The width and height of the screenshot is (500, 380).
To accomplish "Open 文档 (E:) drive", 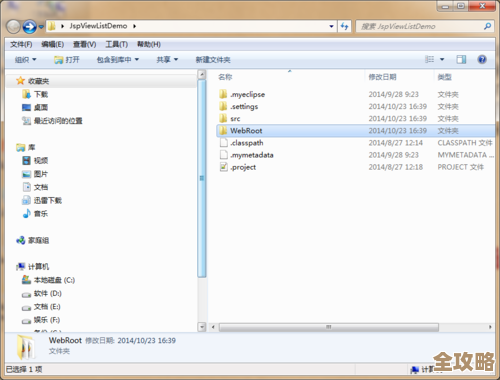I will coord(47,307).
